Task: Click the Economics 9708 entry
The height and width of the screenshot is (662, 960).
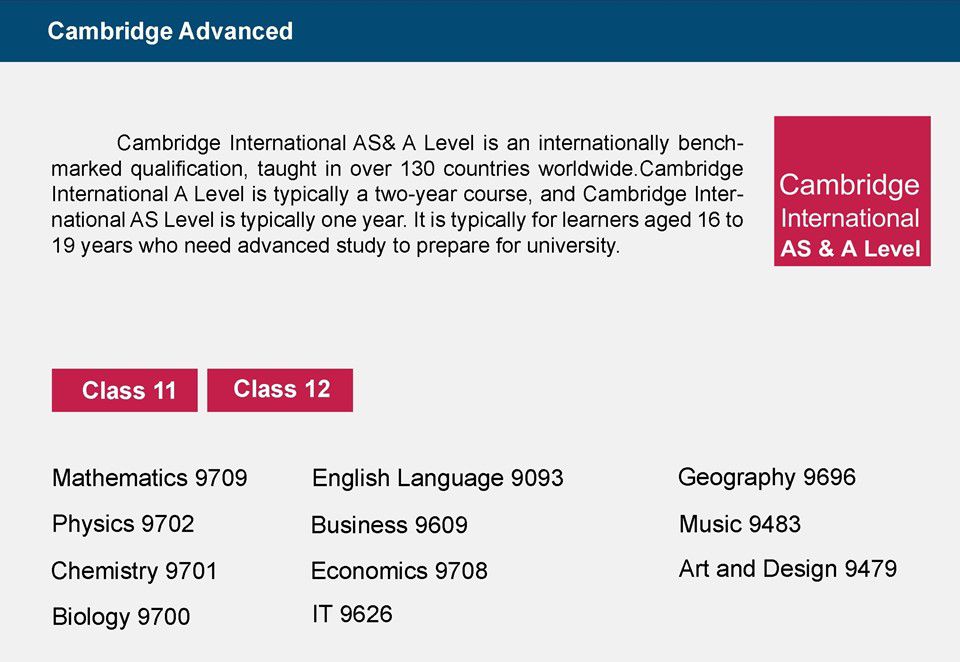Action: (x=399, y=571)
